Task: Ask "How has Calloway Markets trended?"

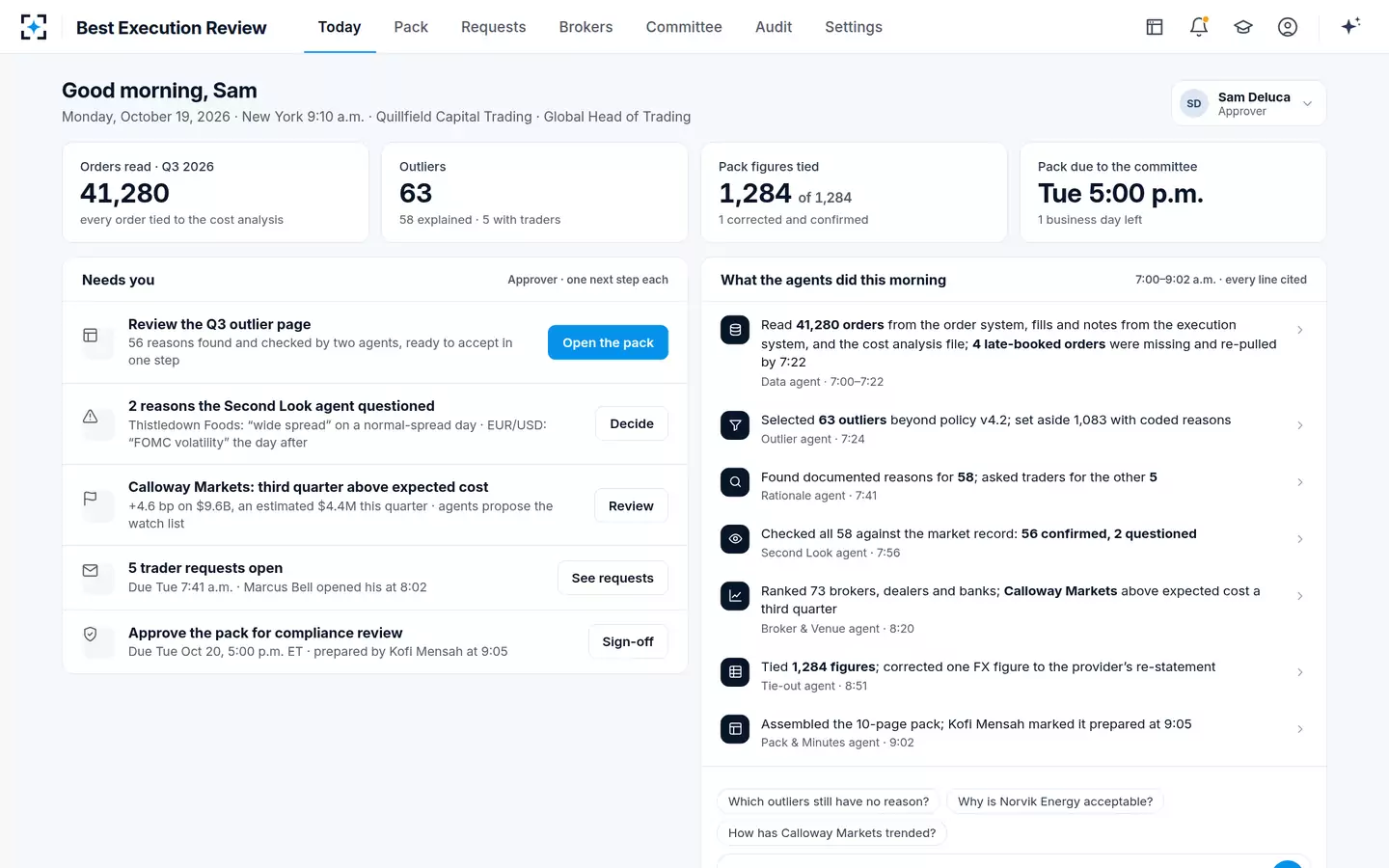Action: 831,833
